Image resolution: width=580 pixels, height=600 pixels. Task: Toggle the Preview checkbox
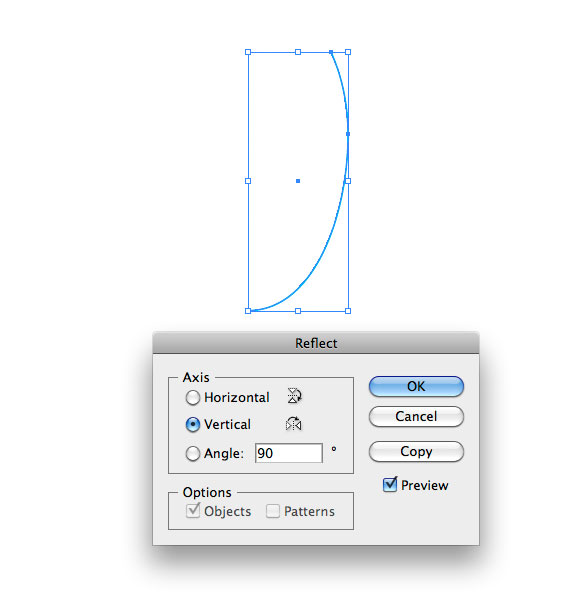(390, 485)
